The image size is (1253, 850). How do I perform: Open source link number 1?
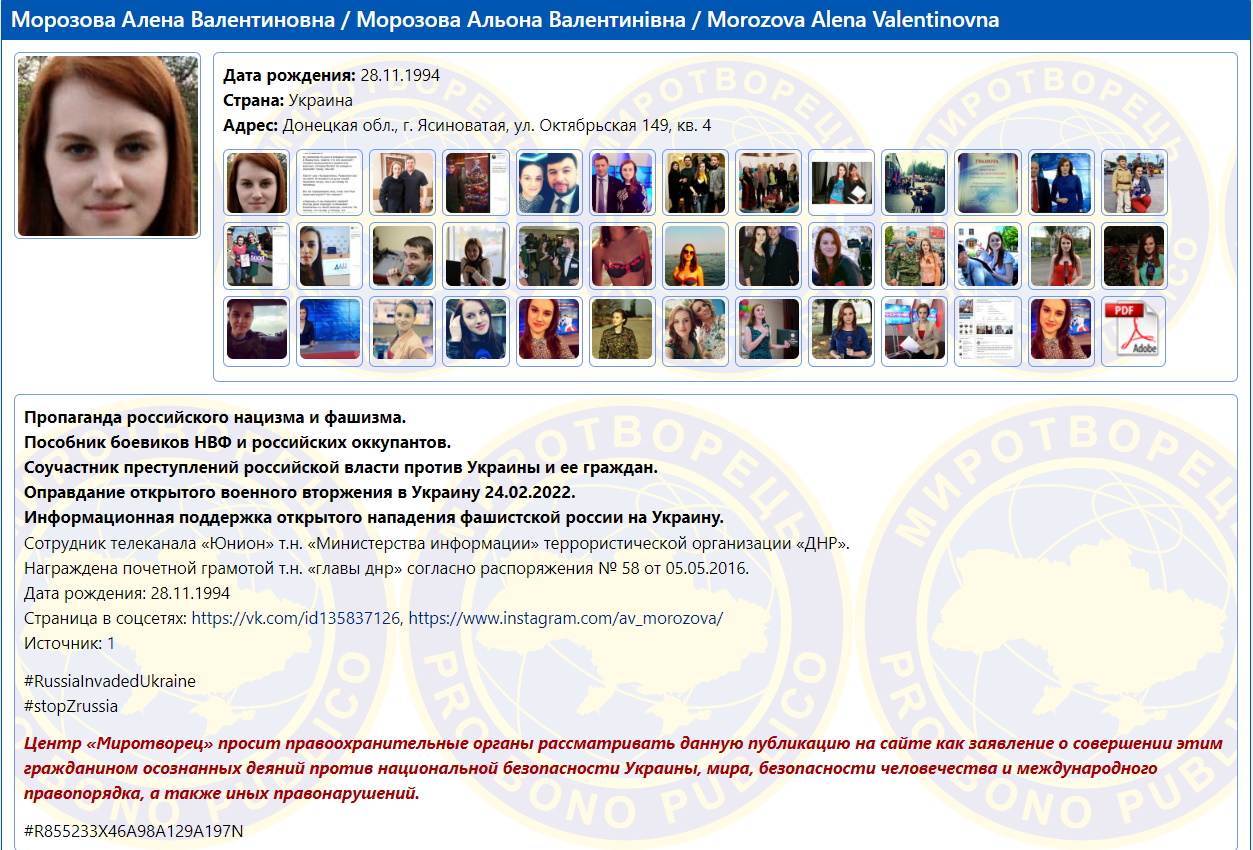(111, 643)
